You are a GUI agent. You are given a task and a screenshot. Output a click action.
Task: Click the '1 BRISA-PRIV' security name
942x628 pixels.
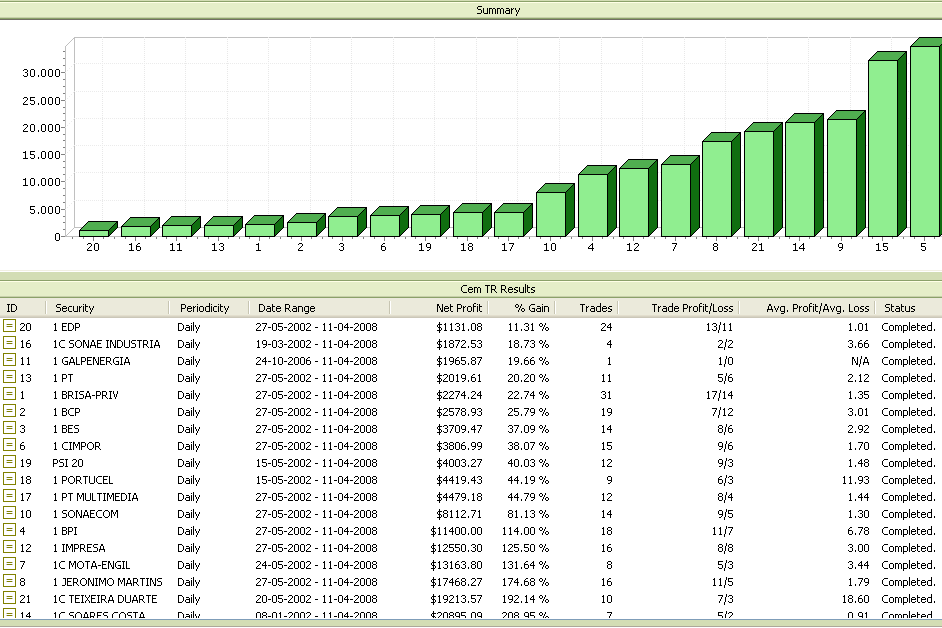tap(85, 395)
